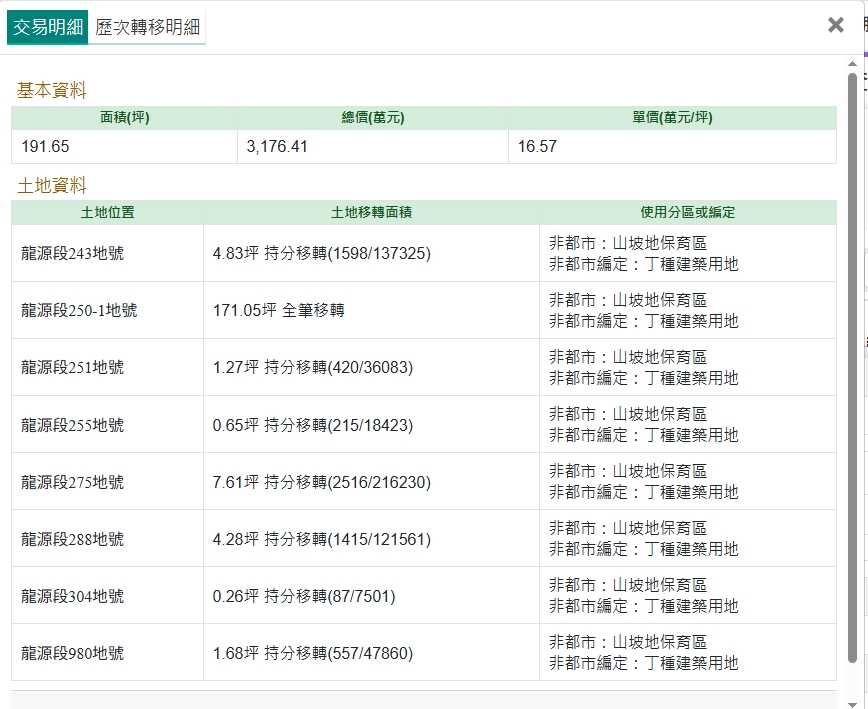Click the 171.05坪 全筆移轉 cell
Screen dimensions: 868x709
click(x=278, y=311)
